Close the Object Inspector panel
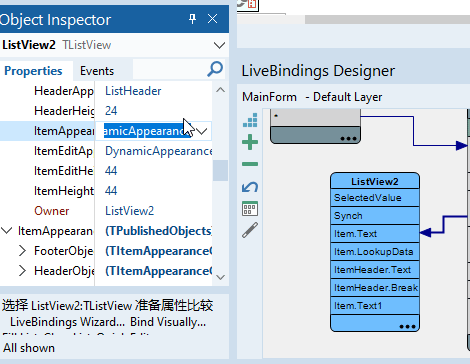The image size is (470, 364). [x=212, y=19]
